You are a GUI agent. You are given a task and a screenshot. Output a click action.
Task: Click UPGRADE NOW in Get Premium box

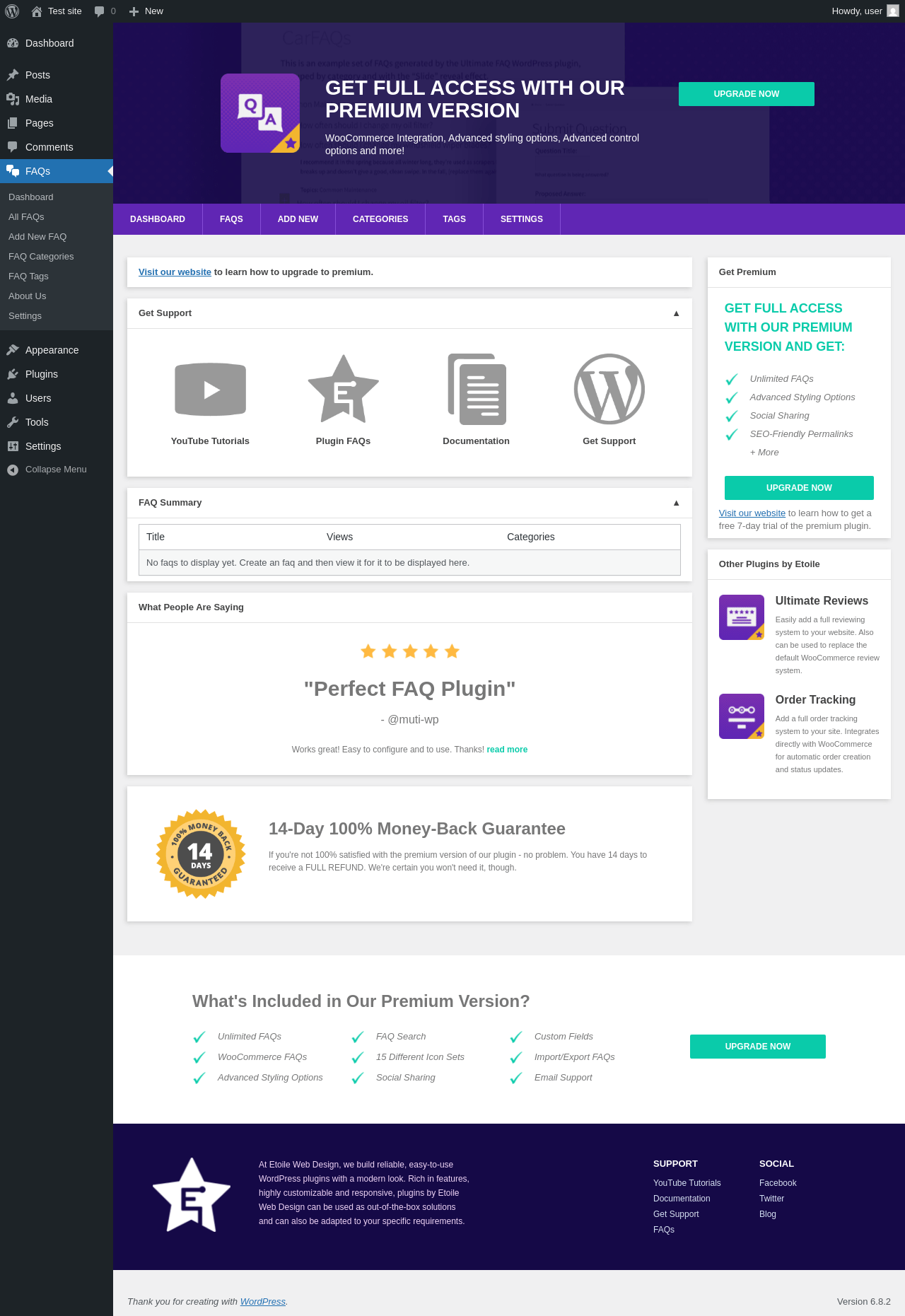point(799,488)
